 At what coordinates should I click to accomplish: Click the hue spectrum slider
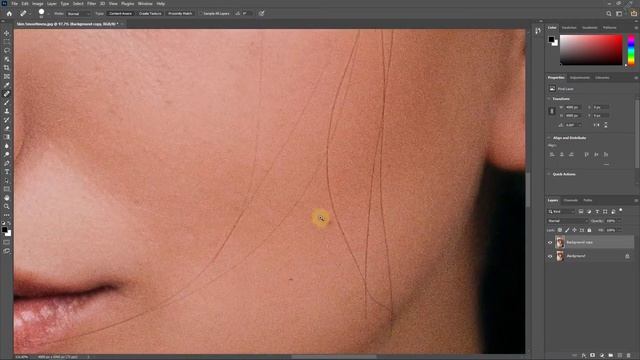click(x=631, y=50)
